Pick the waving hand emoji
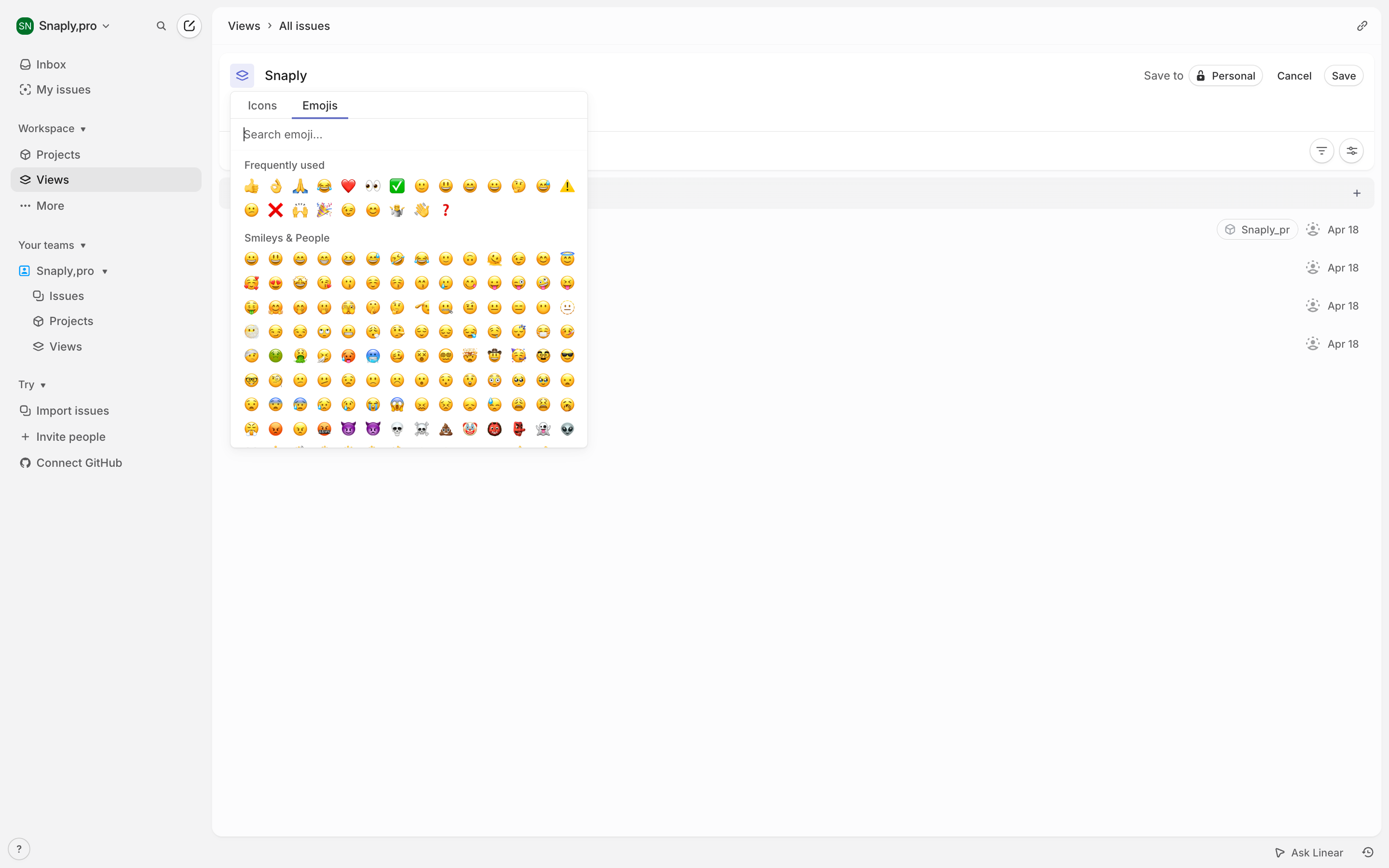This screenshot has height=868, width=1389. tap(422, 210)
